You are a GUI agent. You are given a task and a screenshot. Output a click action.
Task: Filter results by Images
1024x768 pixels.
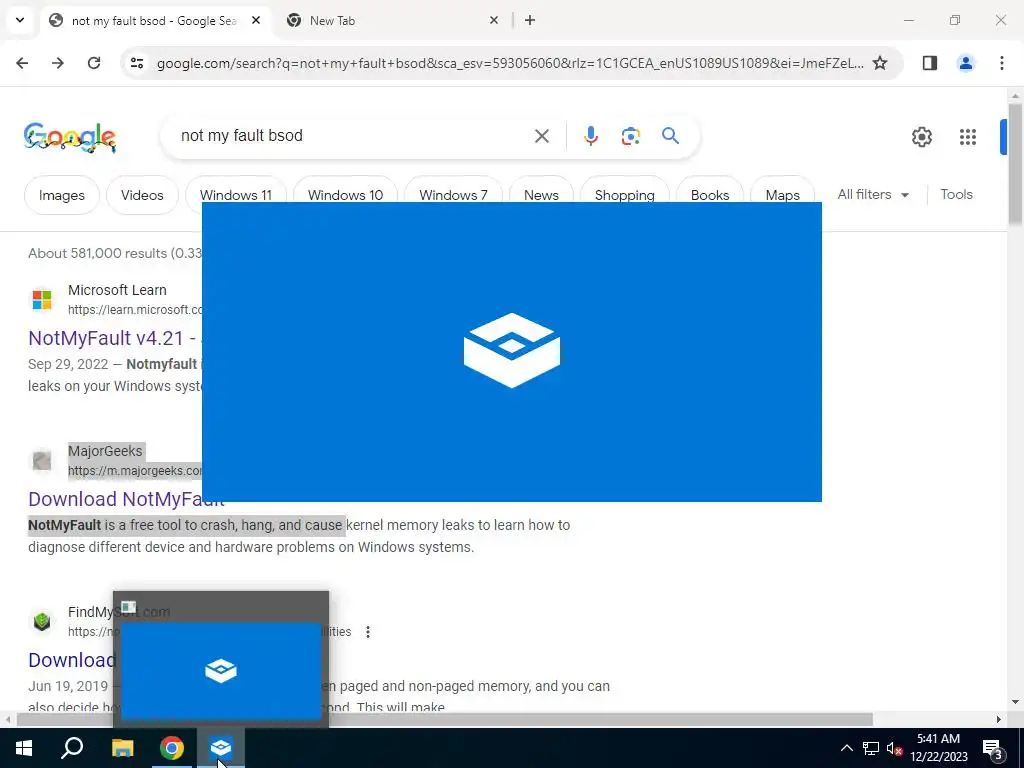[61, 195]
